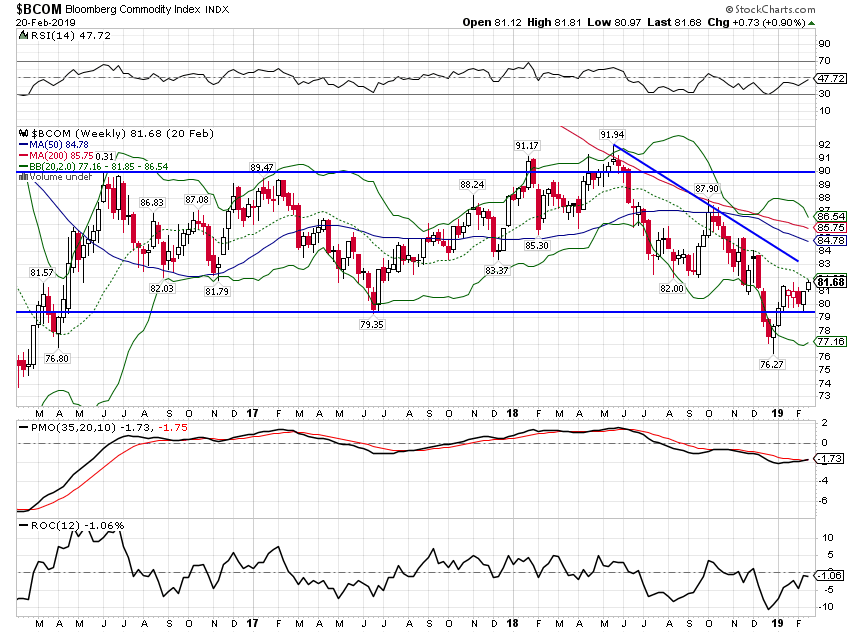The height and width of the screenshot is (633, 850).
Task: Click the 82.03 low price label
Action: (162, 288)
